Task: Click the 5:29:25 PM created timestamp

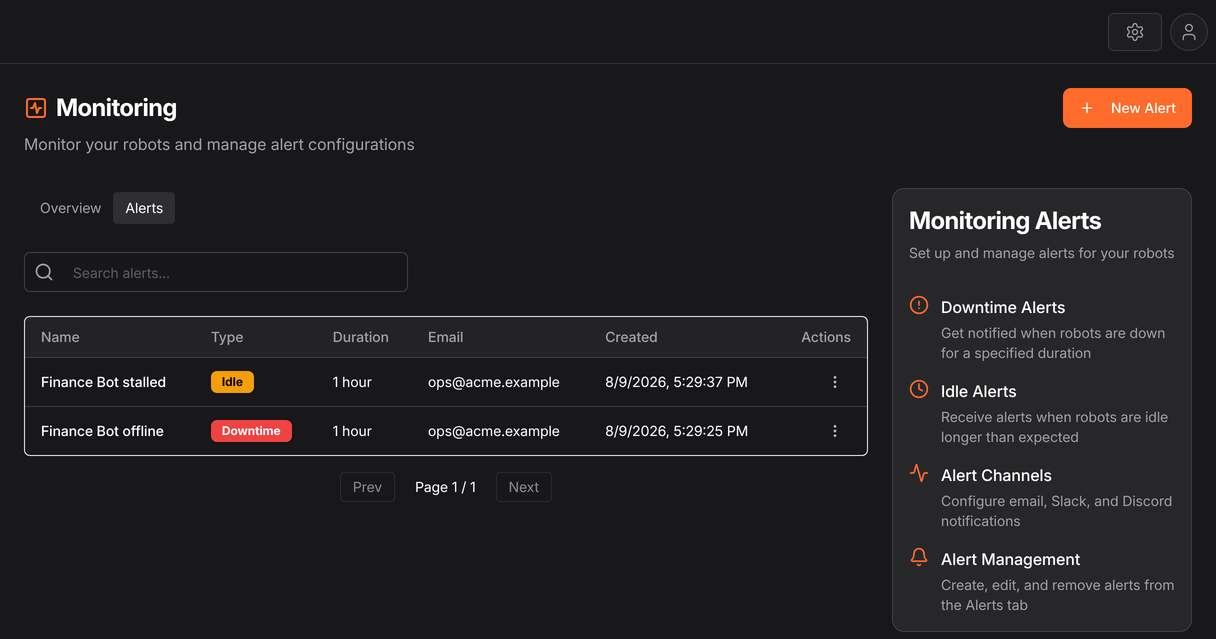Action: 676,431
